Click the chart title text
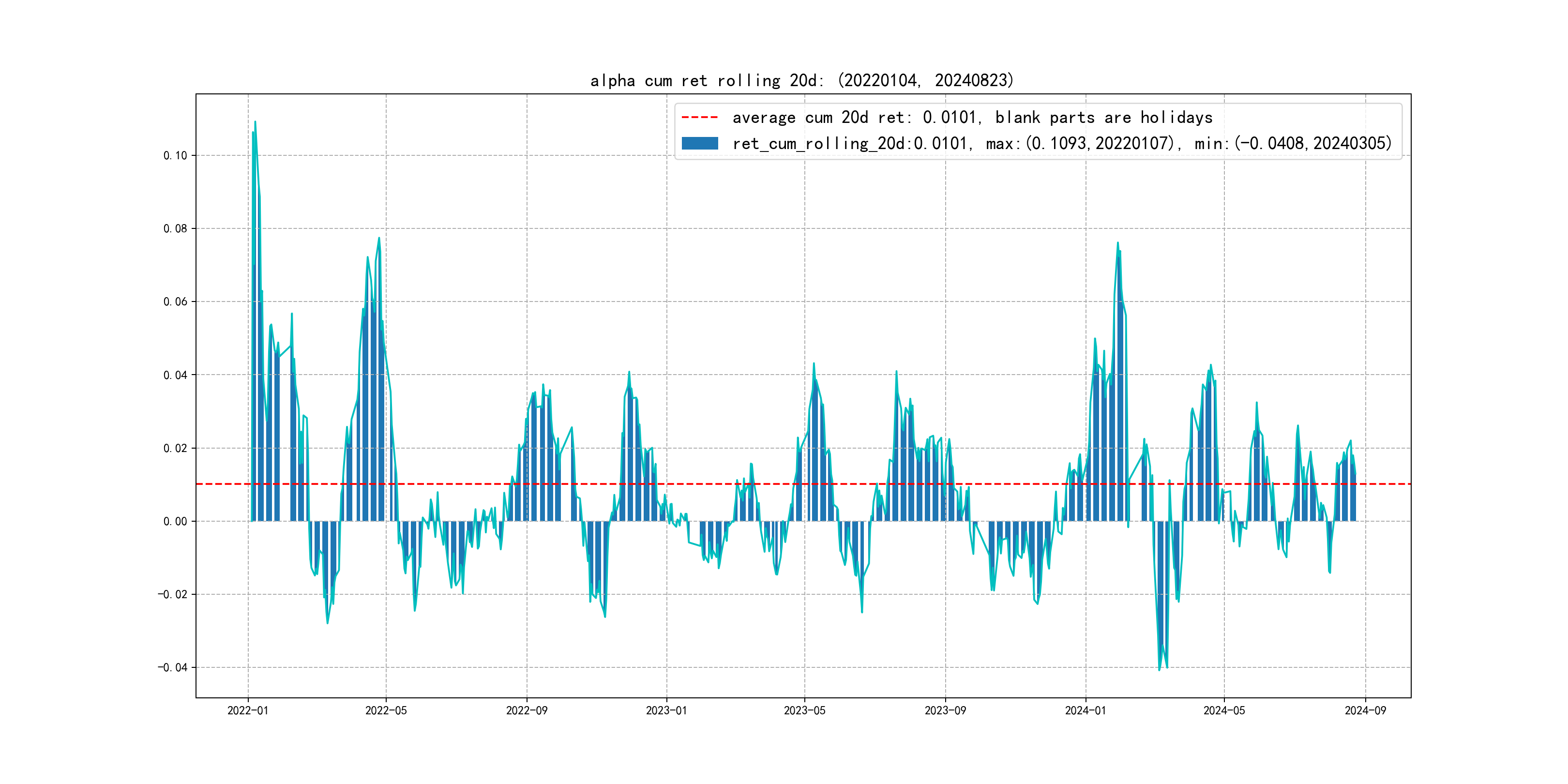 802,80
